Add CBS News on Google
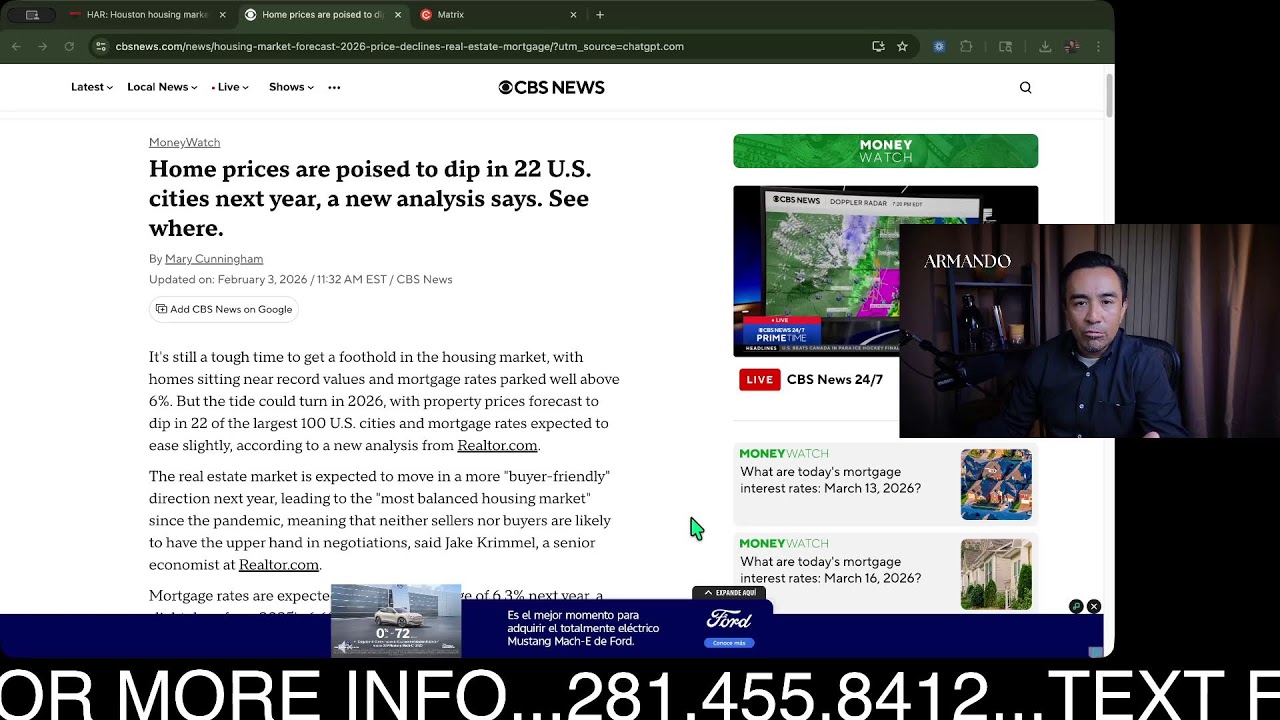1280x720 pixels. [224, 309]
